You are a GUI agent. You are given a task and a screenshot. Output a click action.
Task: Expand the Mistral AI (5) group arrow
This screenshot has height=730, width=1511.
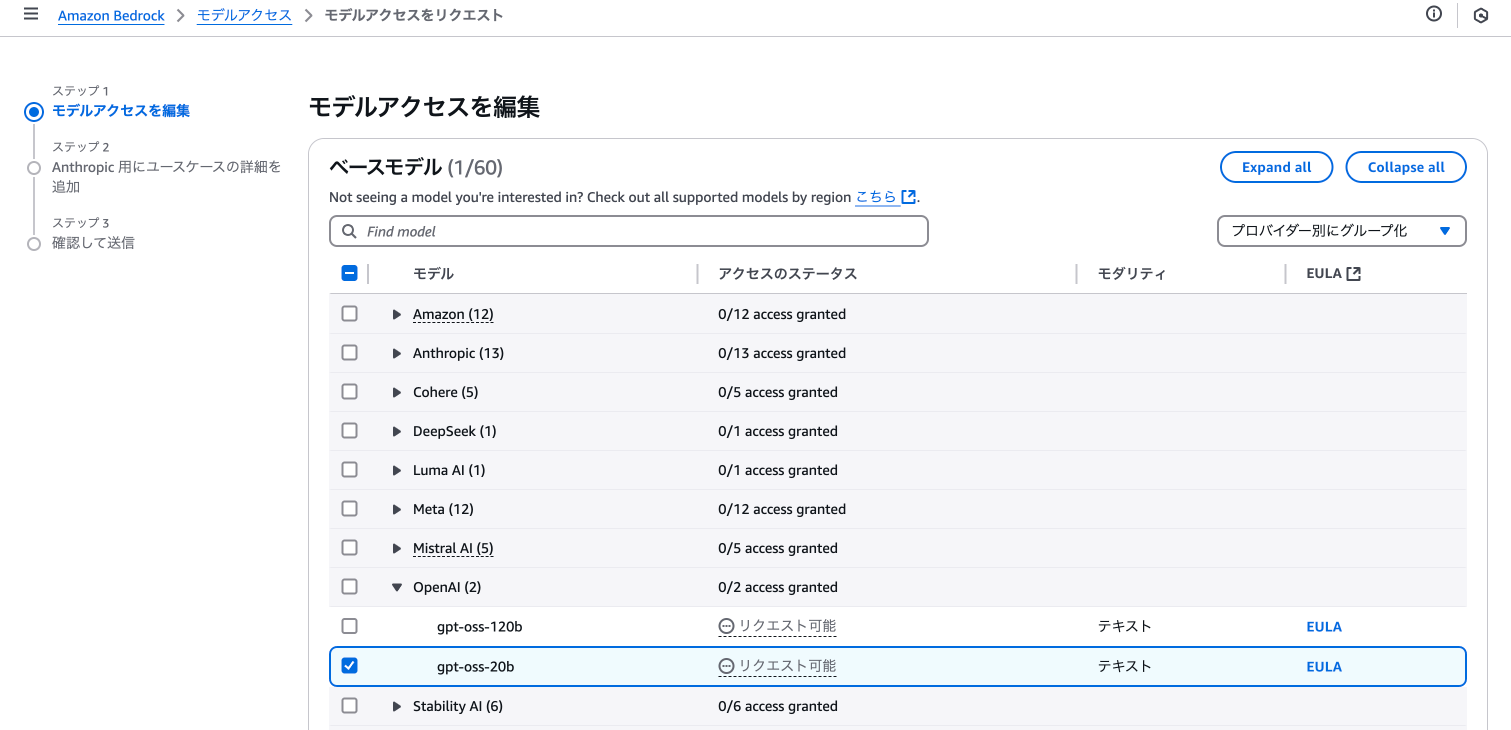(x=397, y=548)
